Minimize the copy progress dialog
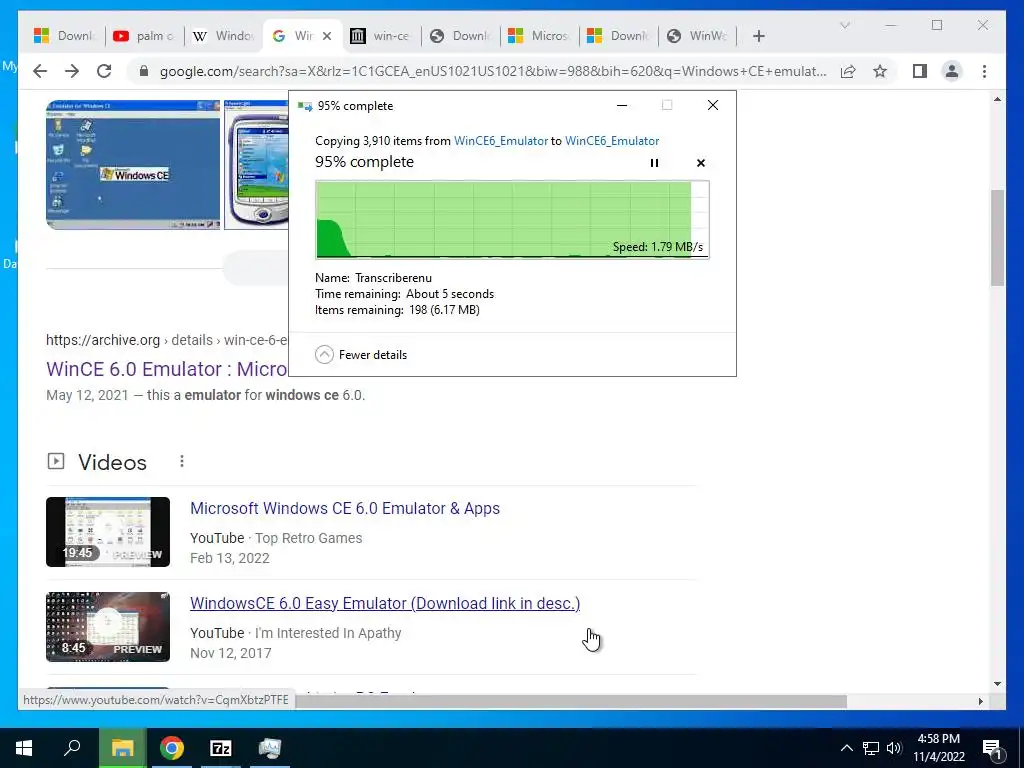 tap(622, 105)
